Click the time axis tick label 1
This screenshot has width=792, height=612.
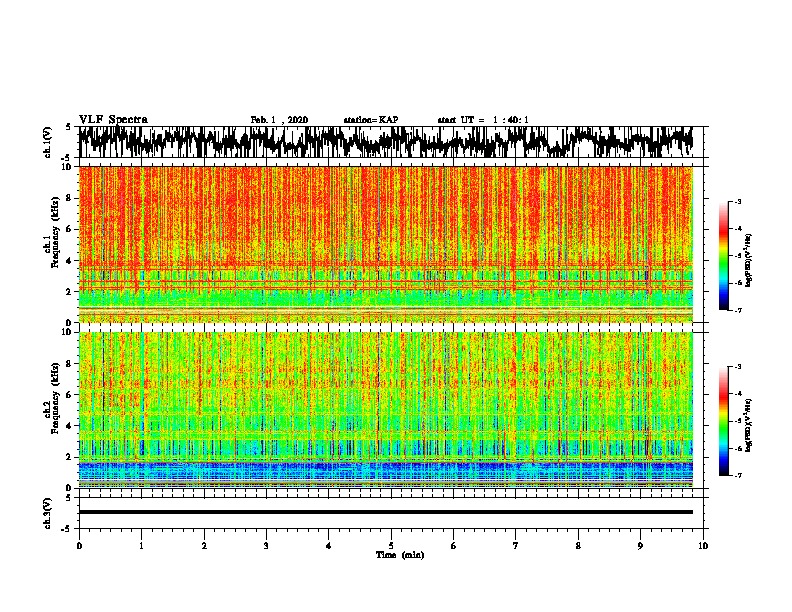click(141, 546)
